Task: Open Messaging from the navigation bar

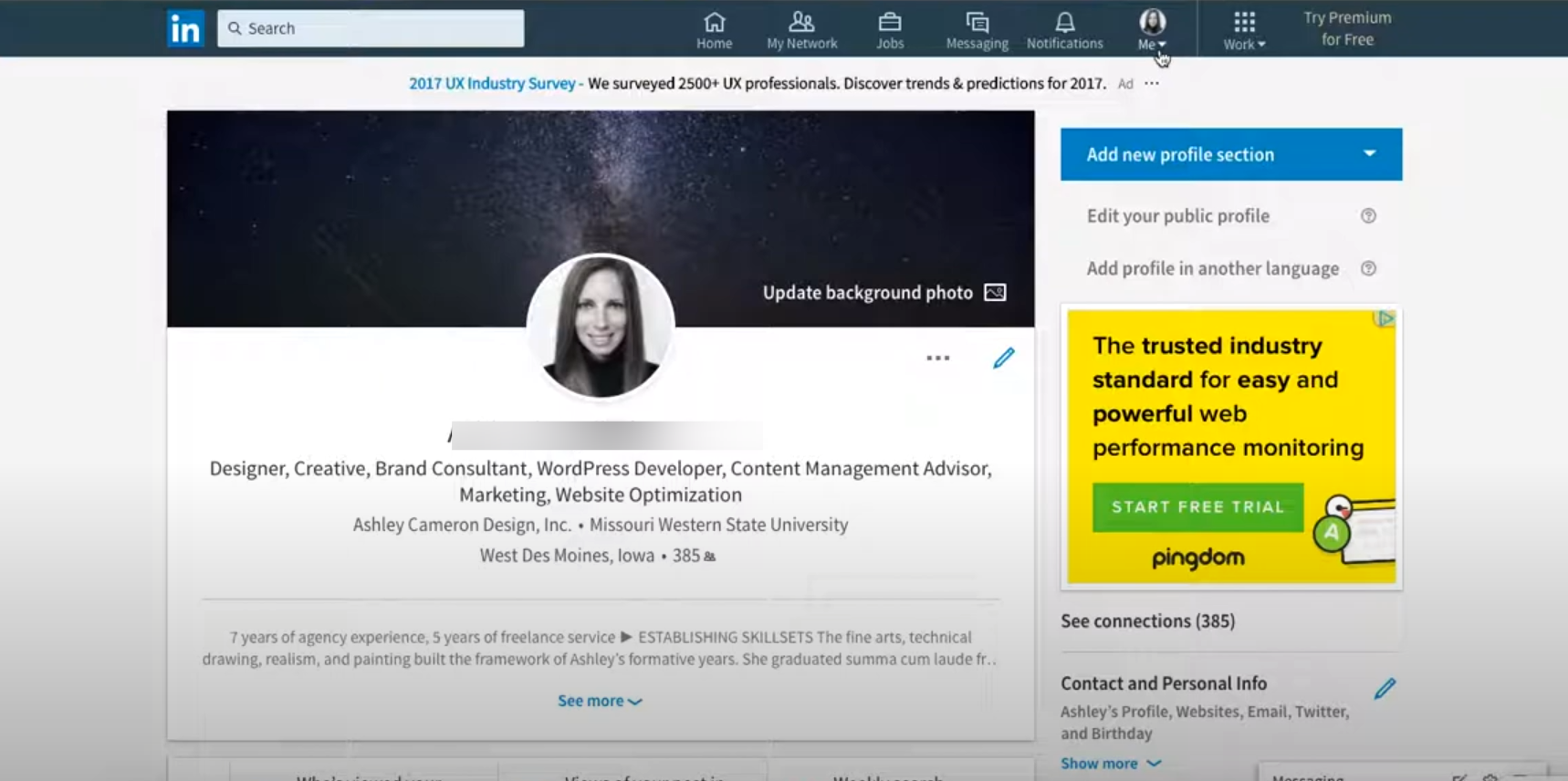Action: [x=977, y=29]
